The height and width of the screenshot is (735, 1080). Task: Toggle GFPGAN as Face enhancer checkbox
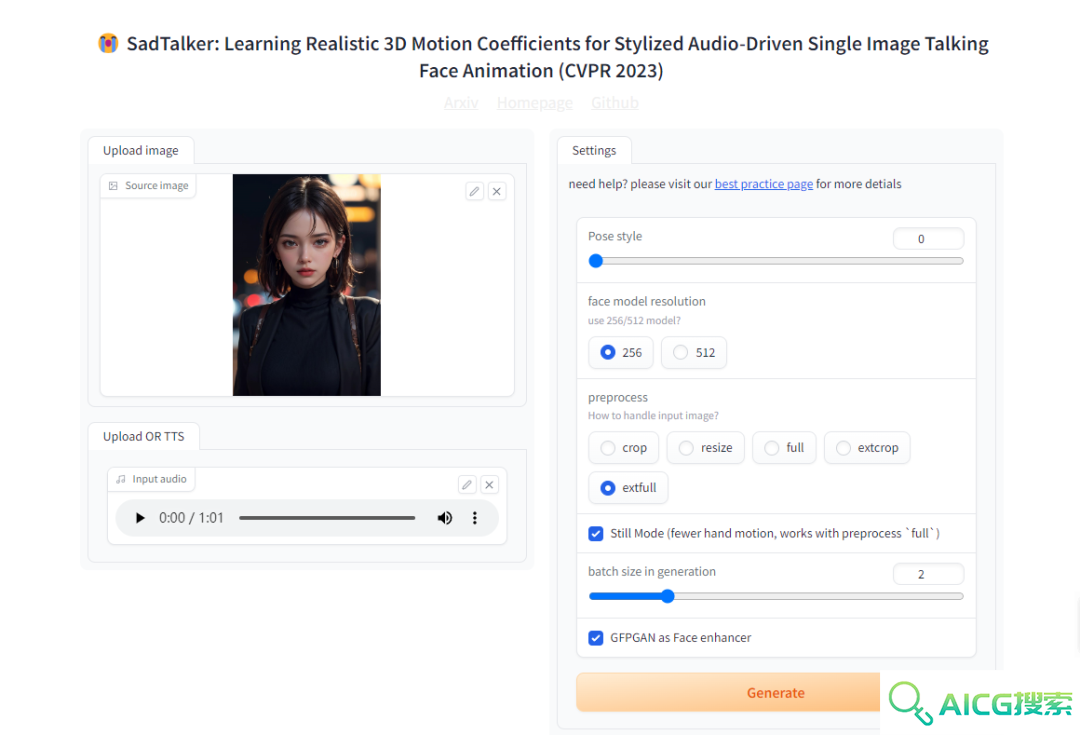pos(596,638)
